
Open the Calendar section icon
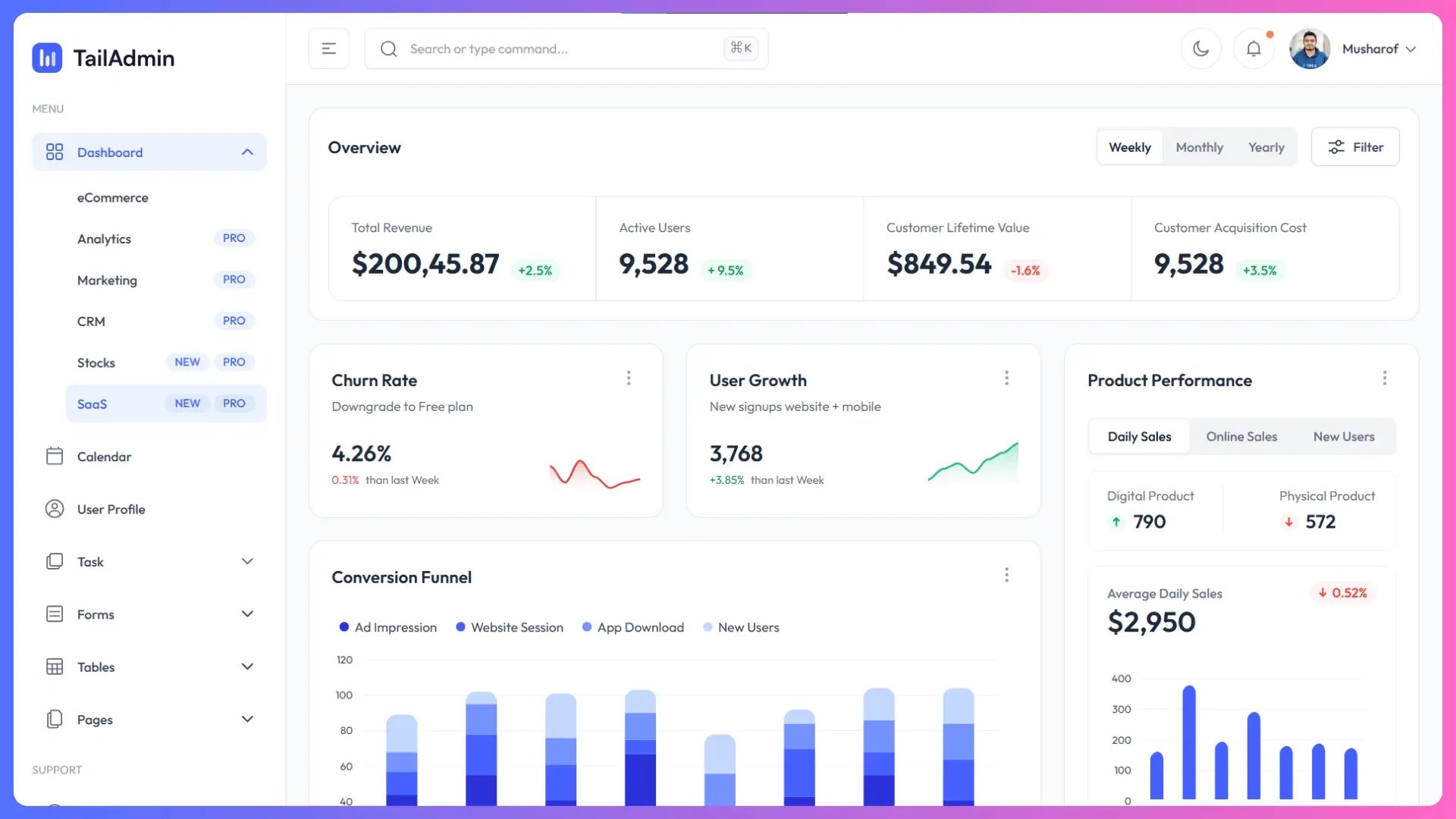coord(55,456)
